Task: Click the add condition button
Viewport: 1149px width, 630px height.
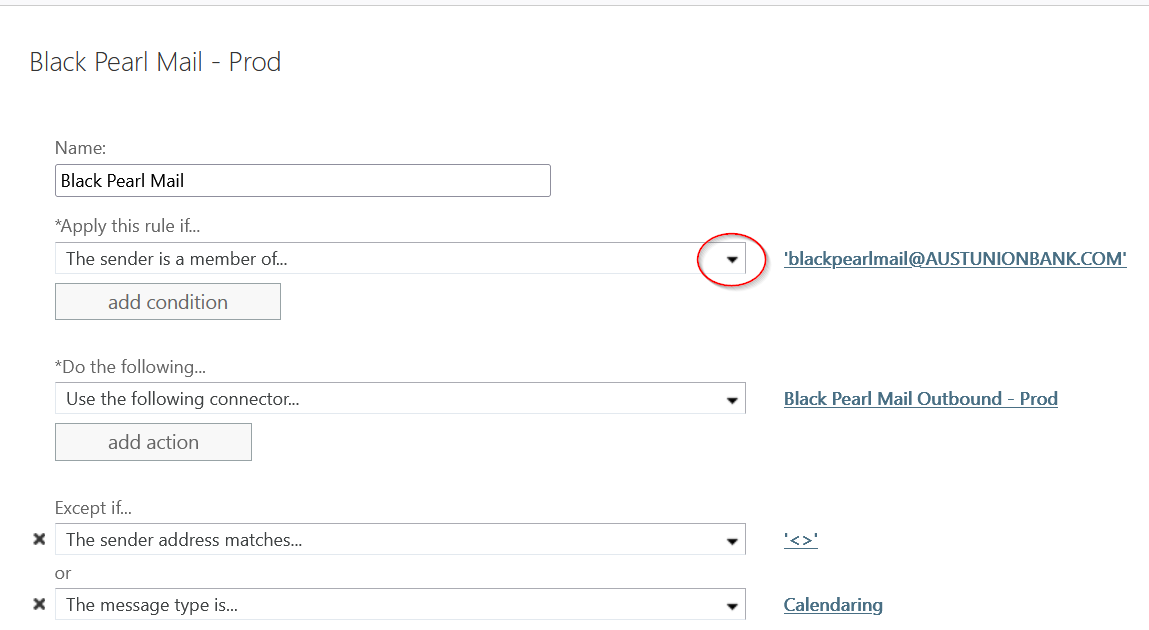Action: [168, 302]
